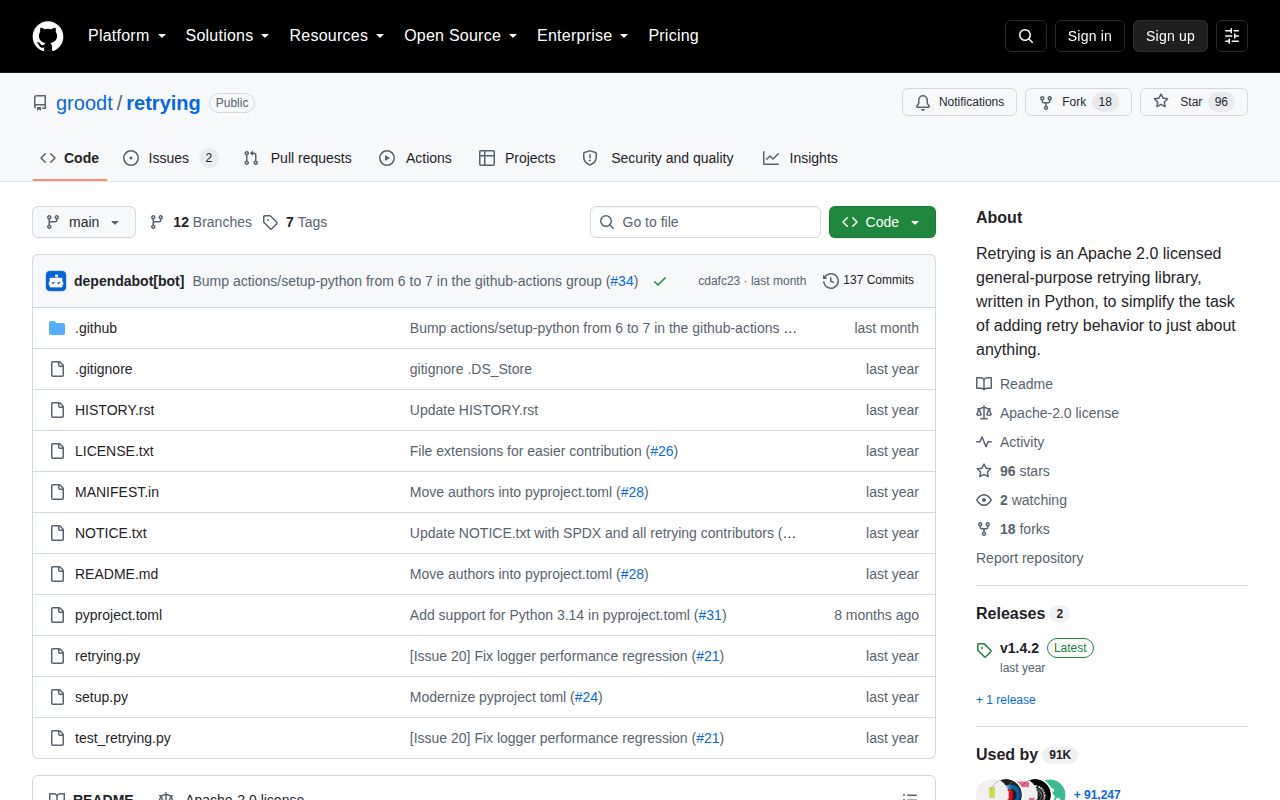1280x800 pixels.
Task: Star the repository
Action: point(1193,102)
